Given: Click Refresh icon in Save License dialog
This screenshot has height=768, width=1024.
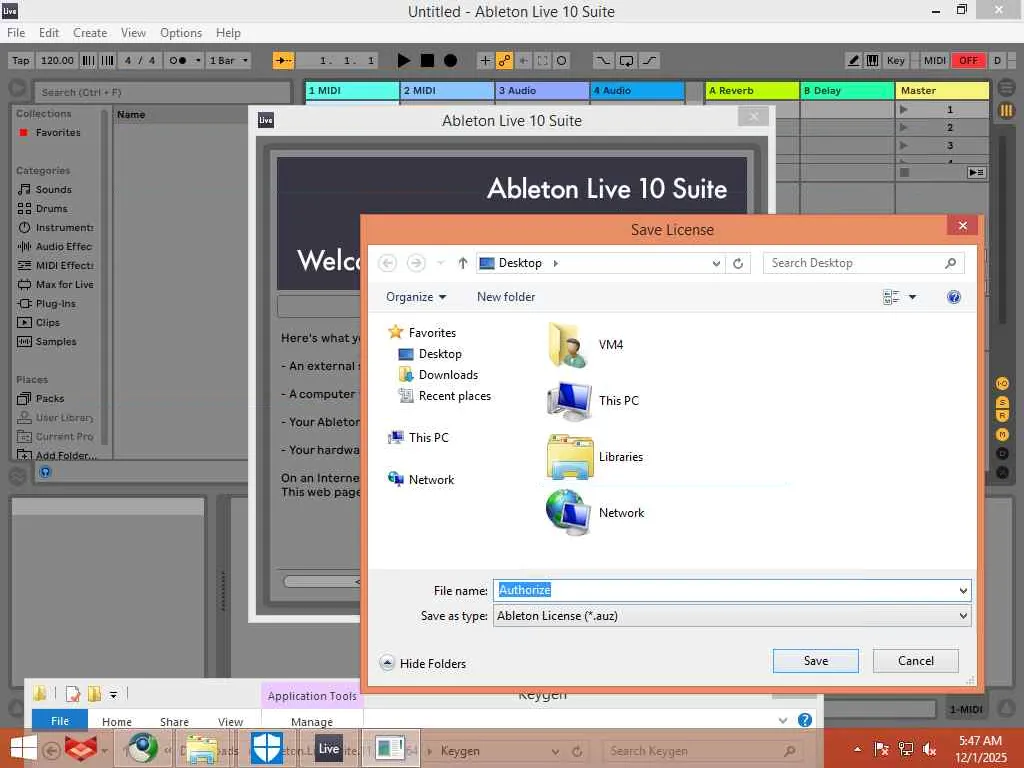Looking at the screenshot, I should pyautogui.click(x=738, y=263).
